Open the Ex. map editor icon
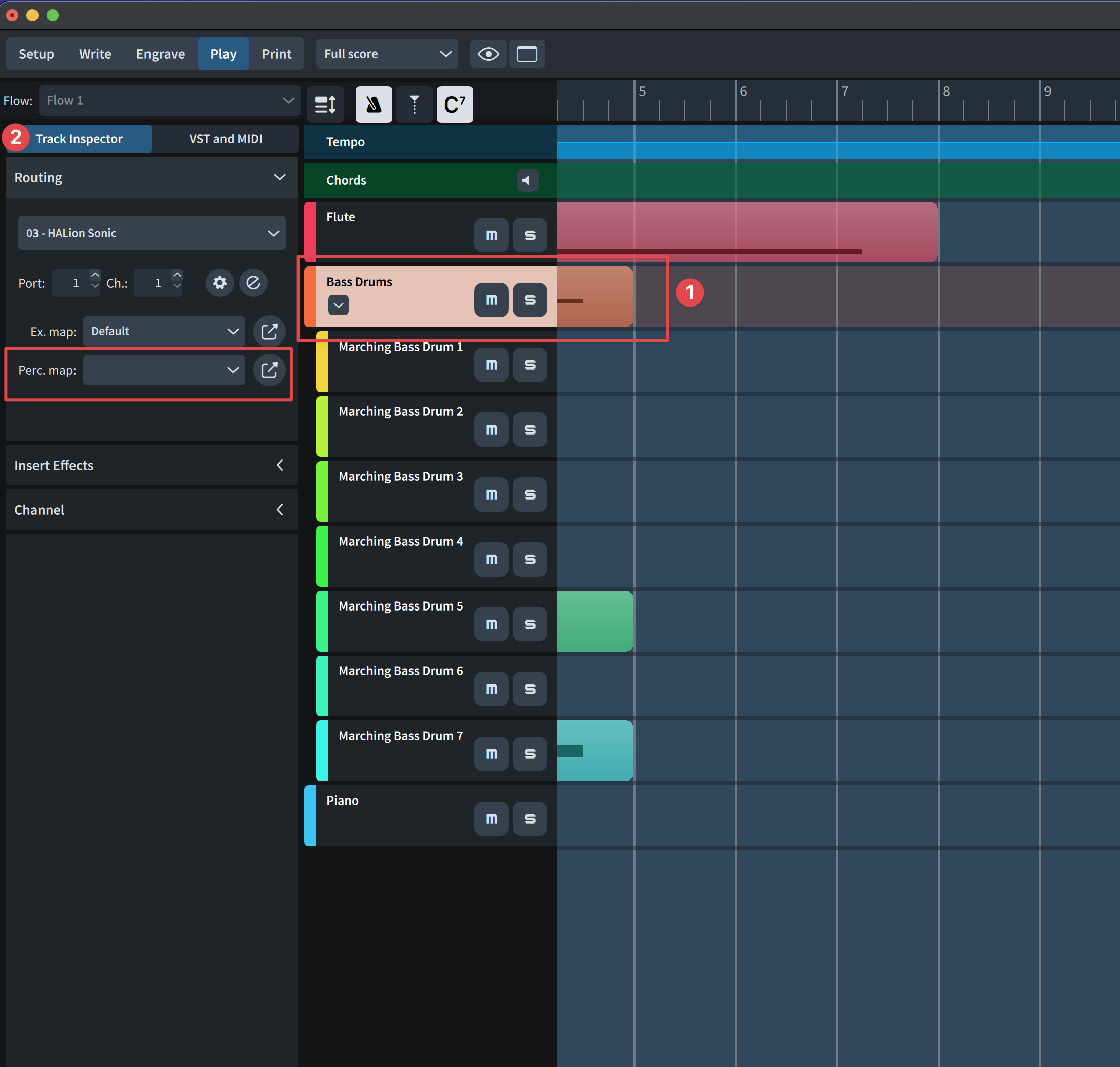 tap(269, 331)
